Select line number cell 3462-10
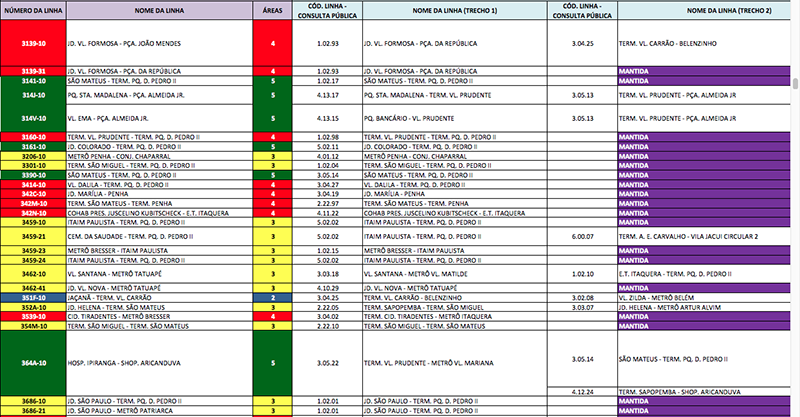 click(33, 274)
